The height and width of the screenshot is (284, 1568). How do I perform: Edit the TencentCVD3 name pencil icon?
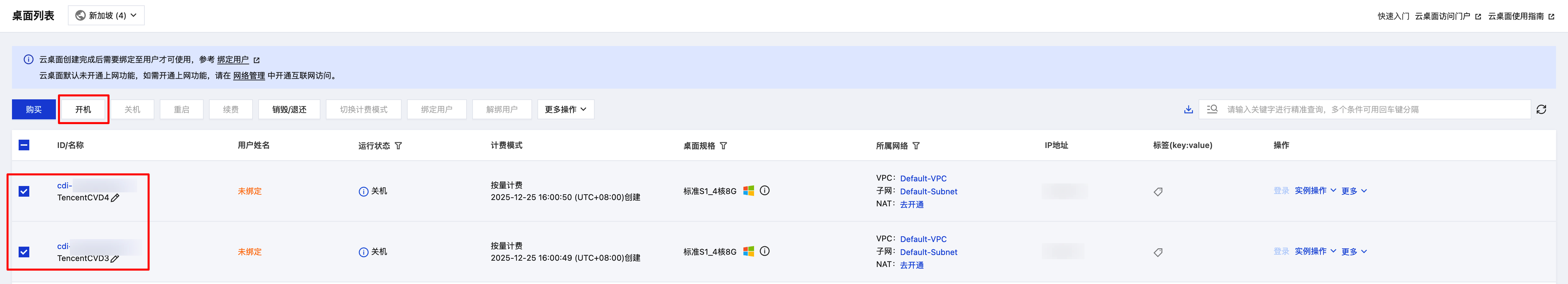[115, 259]
